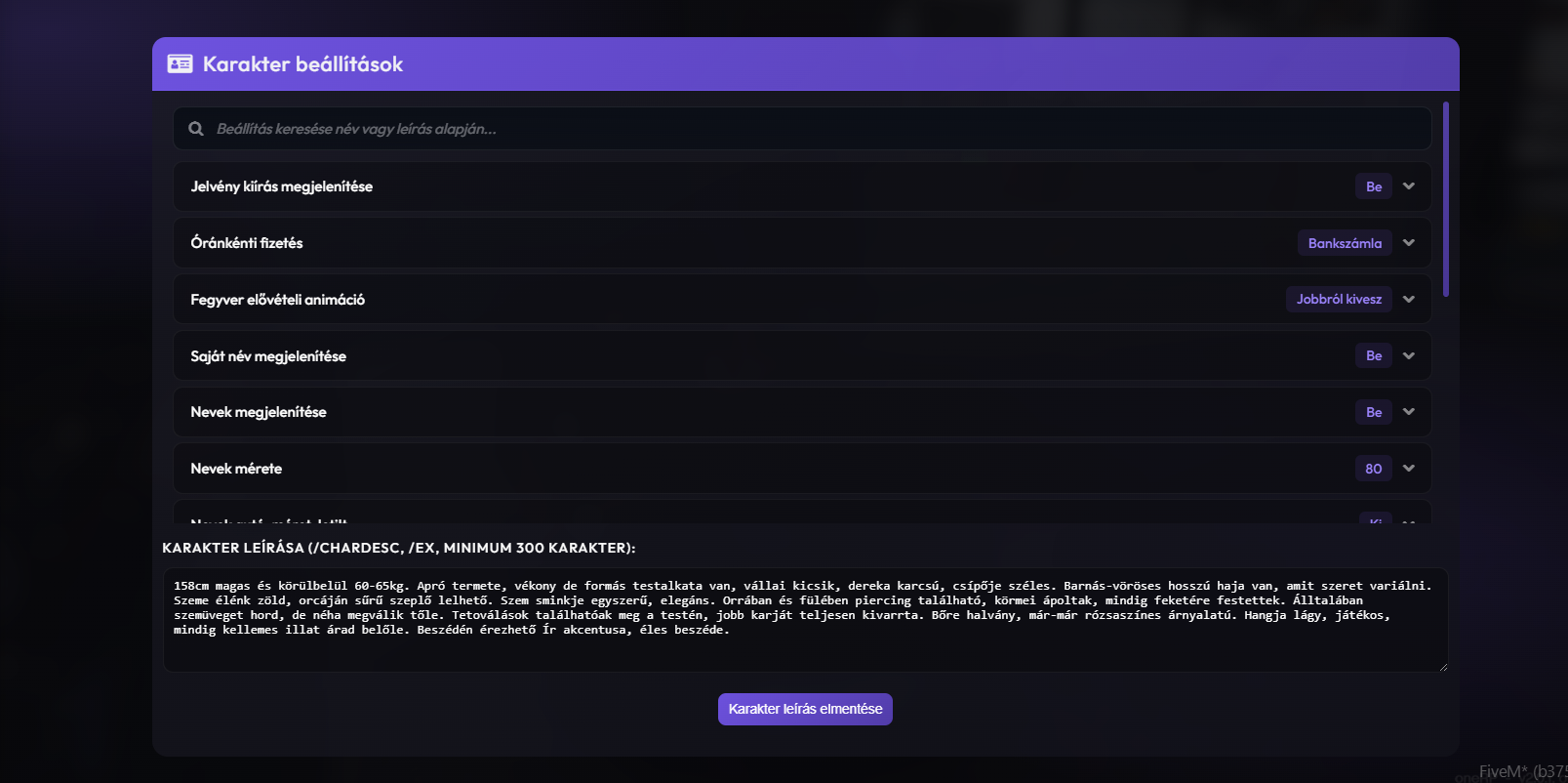Open the Nevek mérete settings row
This screenshot has height=783, width=1568.
click(x=802, y=469)
